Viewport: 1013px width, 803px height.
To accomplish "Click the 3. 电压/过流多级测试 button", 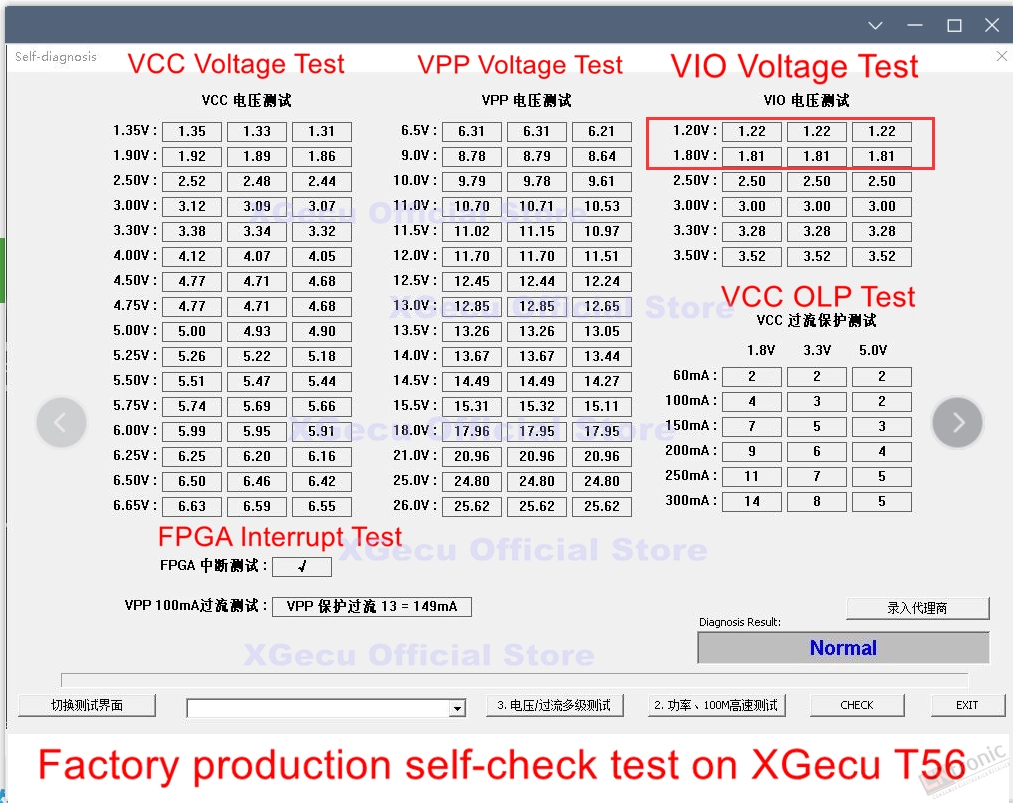I will (x=554, y=705).
